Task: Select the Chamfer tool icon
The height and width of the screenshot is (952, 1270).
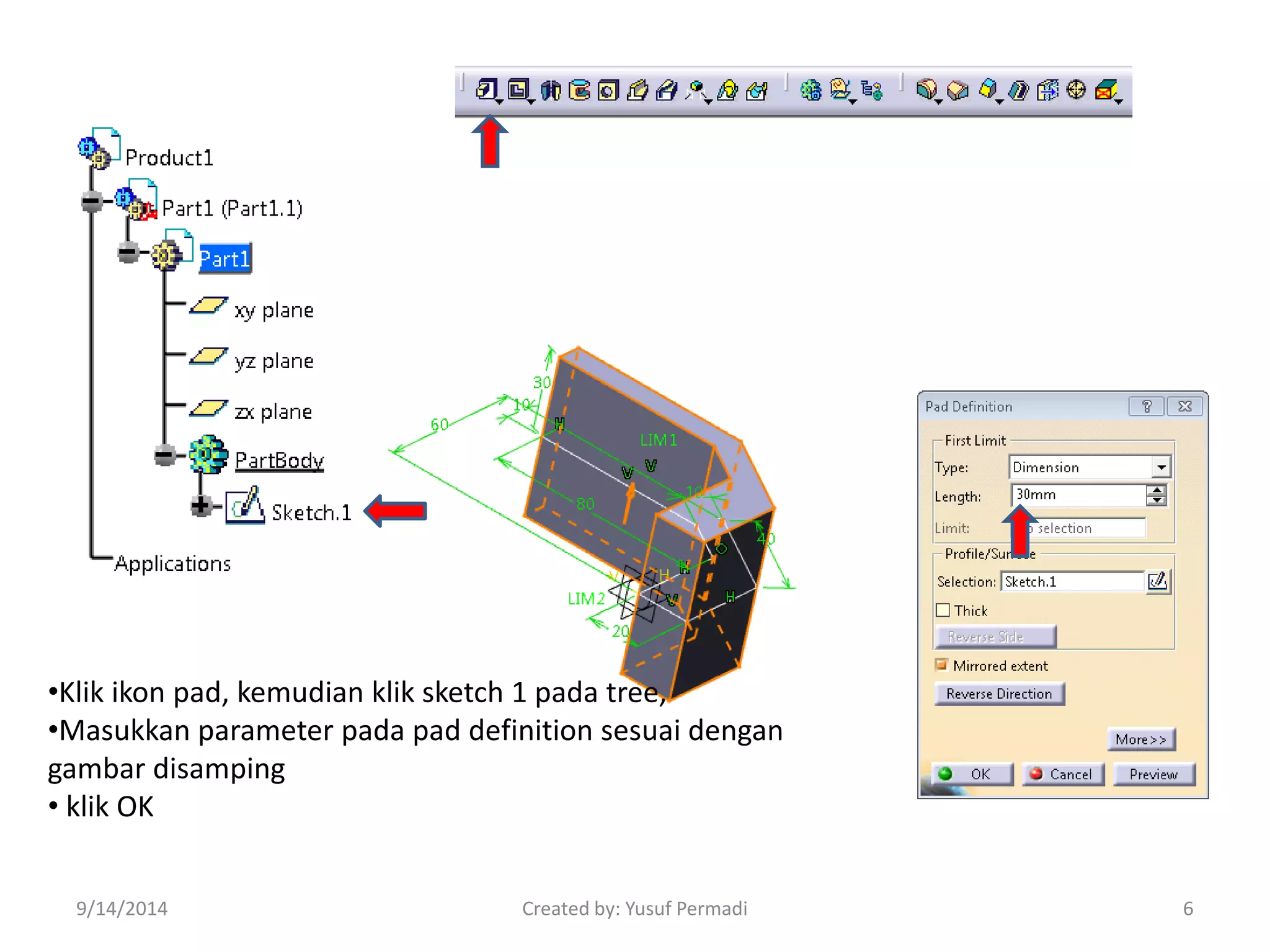Action: coord(958,90)
